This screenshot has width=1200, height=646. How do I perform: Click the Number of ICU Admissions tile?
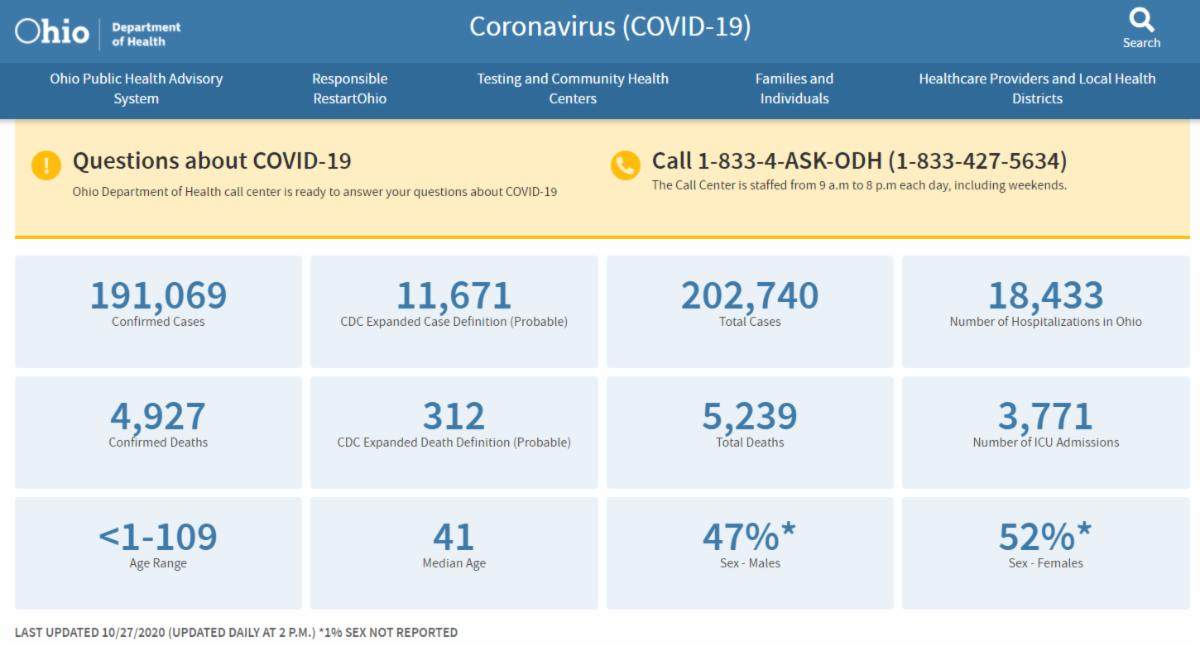point(1045,431)
